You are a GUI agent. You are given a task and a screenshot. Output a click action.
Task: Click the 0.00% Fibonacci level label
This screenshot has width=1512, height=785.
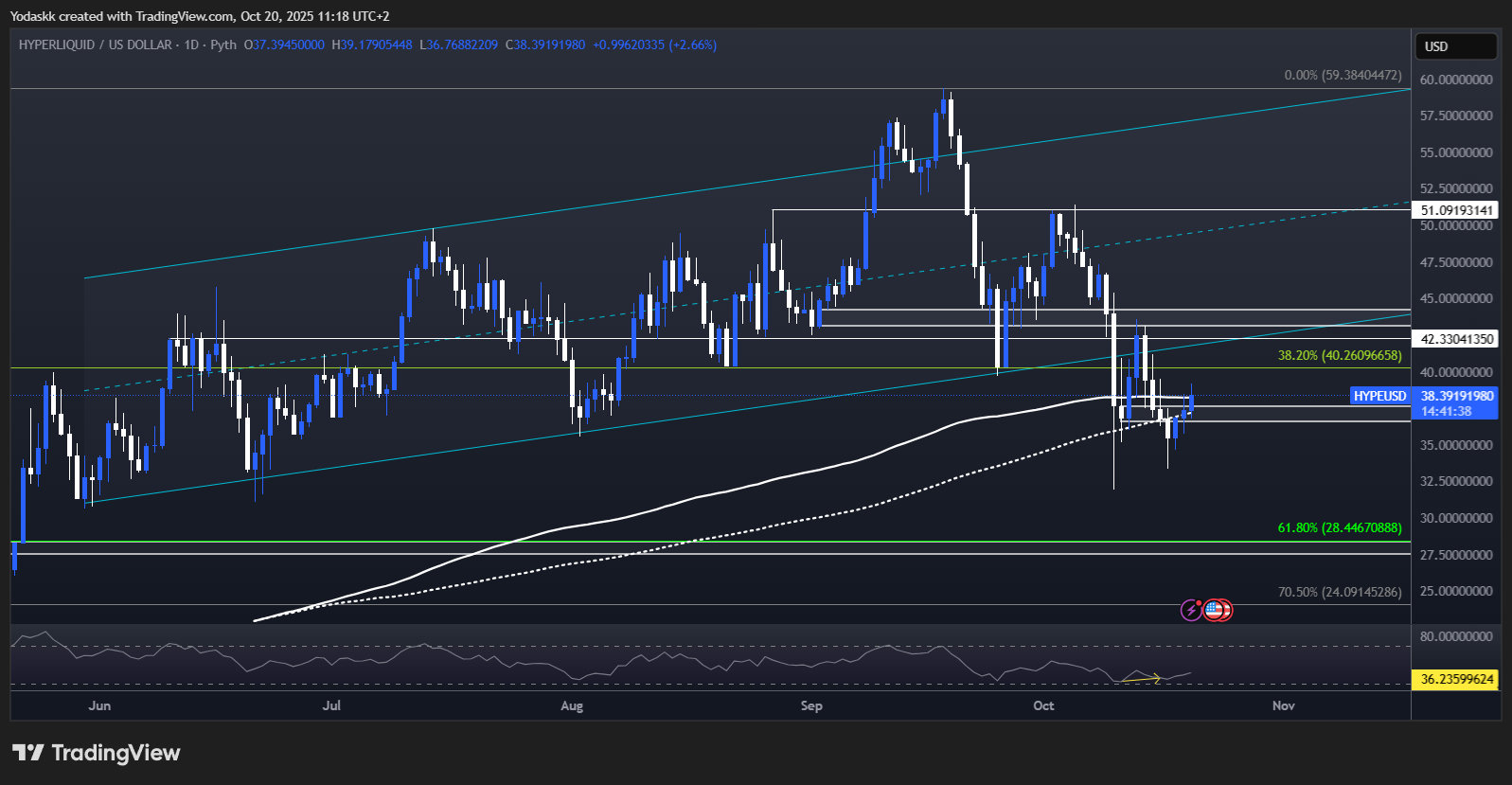[x=1343, y=75]
